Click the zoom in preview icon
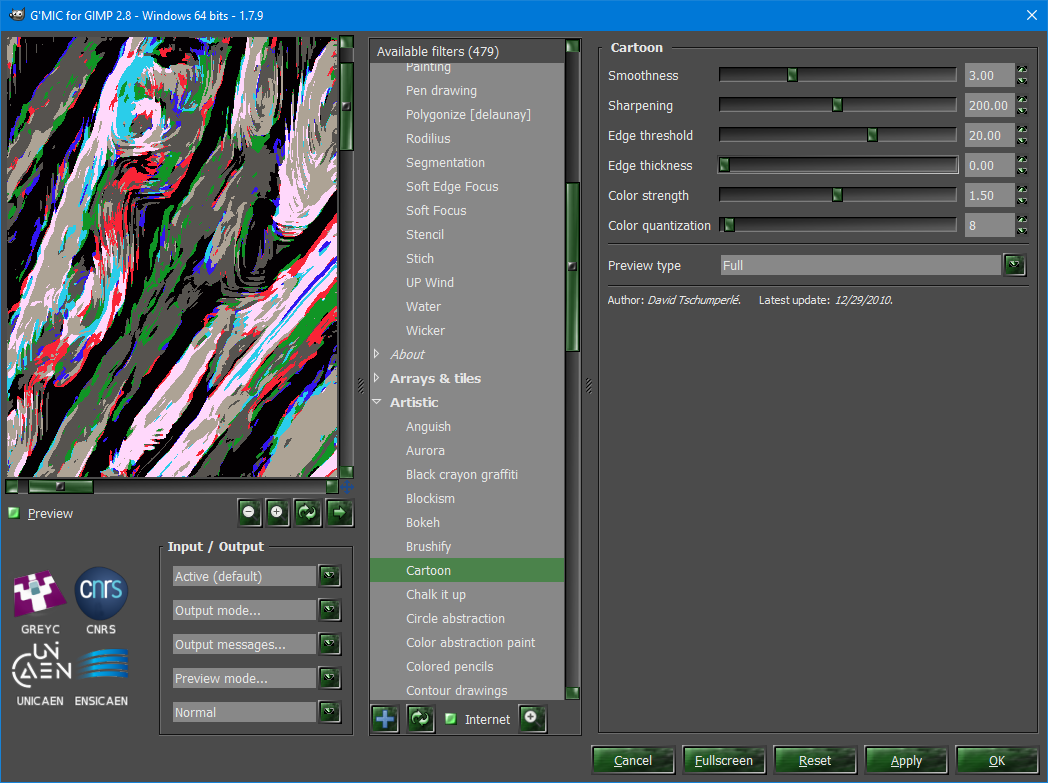The image size is (1048, 783). click(x=277, y=512)
